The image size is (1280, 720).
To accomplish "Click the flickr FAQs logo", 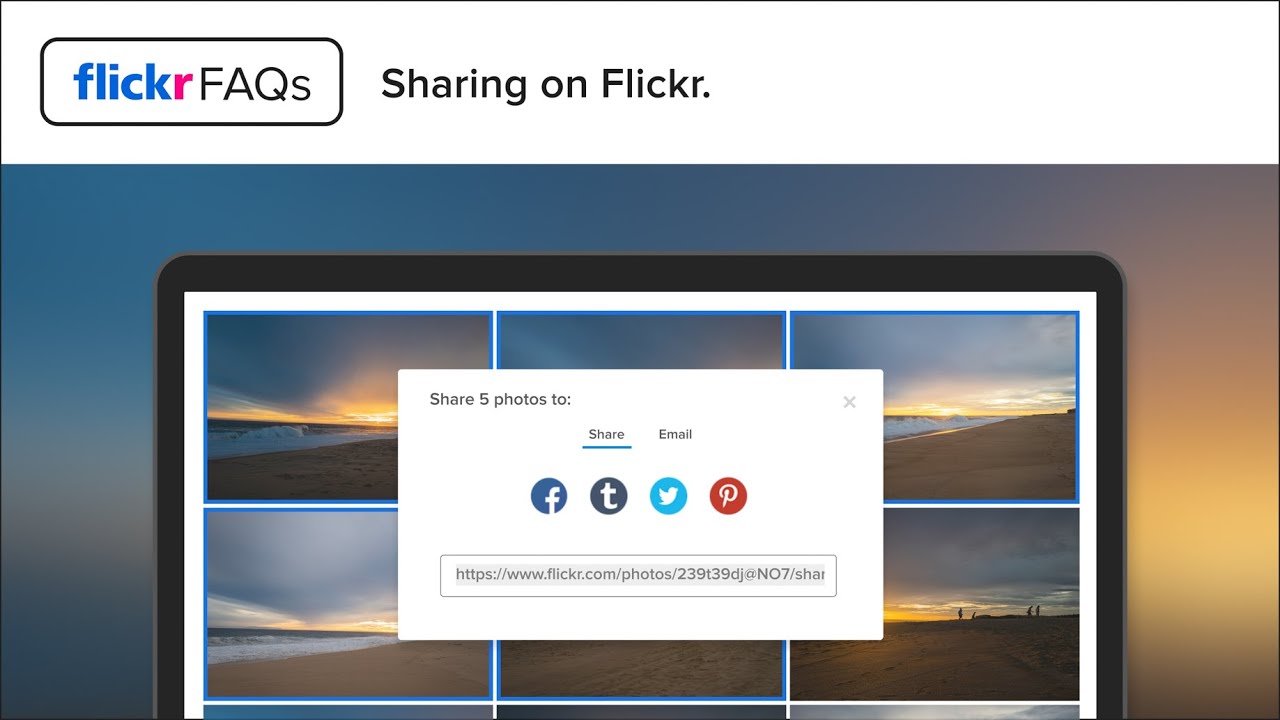I will tap(191, 82).
